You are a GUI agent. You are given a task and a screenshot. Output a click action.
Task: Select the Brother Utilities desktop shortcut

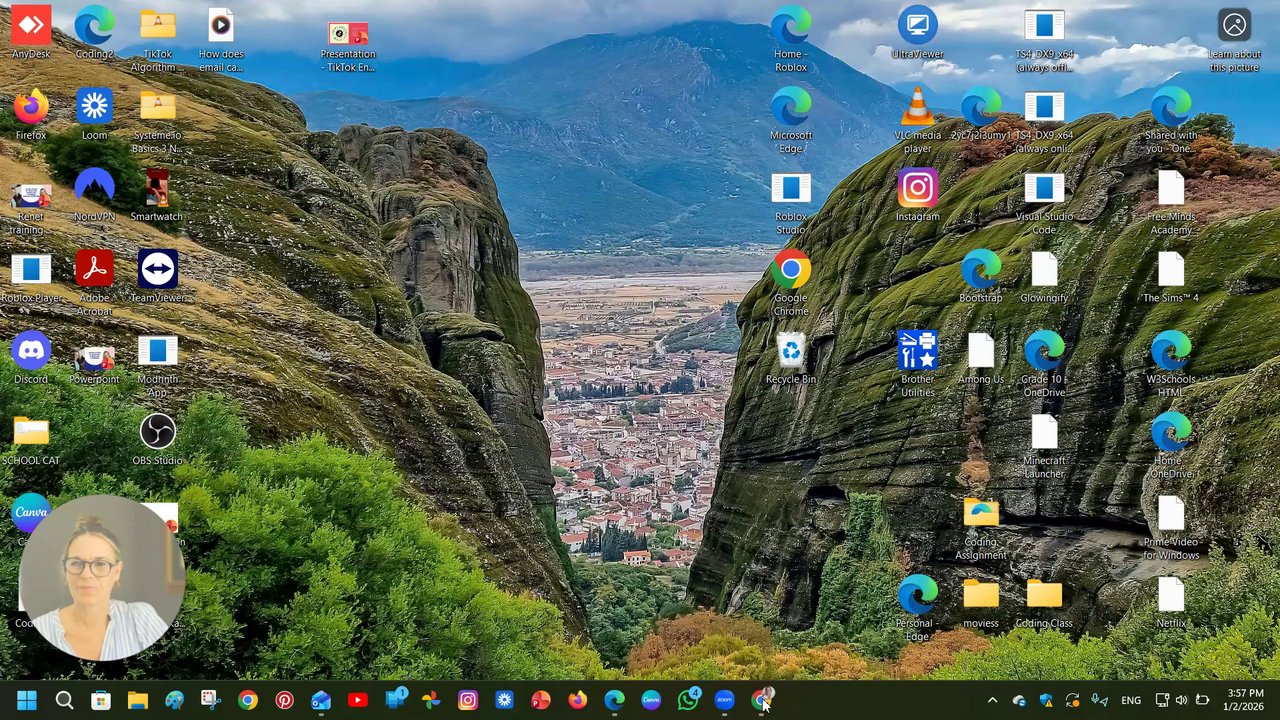[917, 365]
